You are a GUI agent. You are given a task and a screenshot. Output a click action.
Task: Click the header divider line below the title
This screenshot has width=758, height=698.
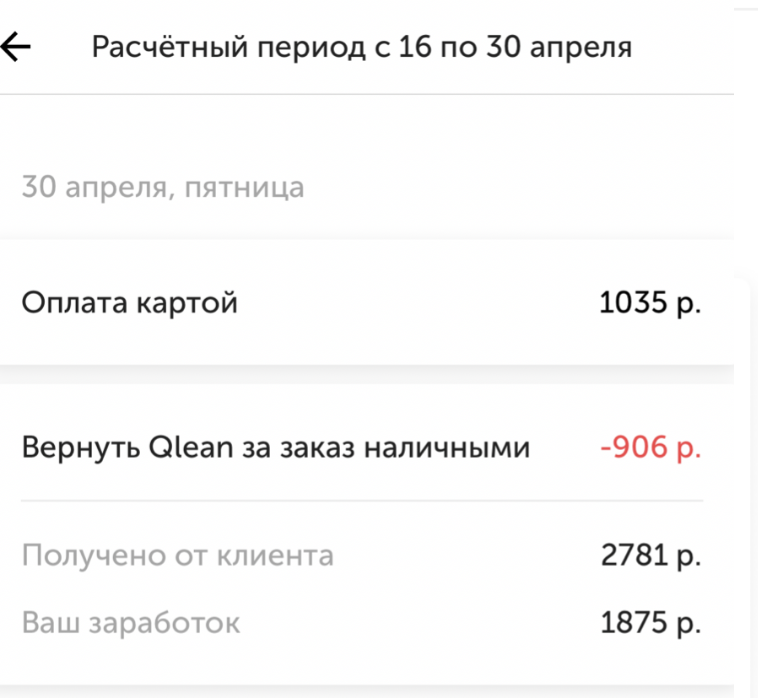(x=366, y=95)
